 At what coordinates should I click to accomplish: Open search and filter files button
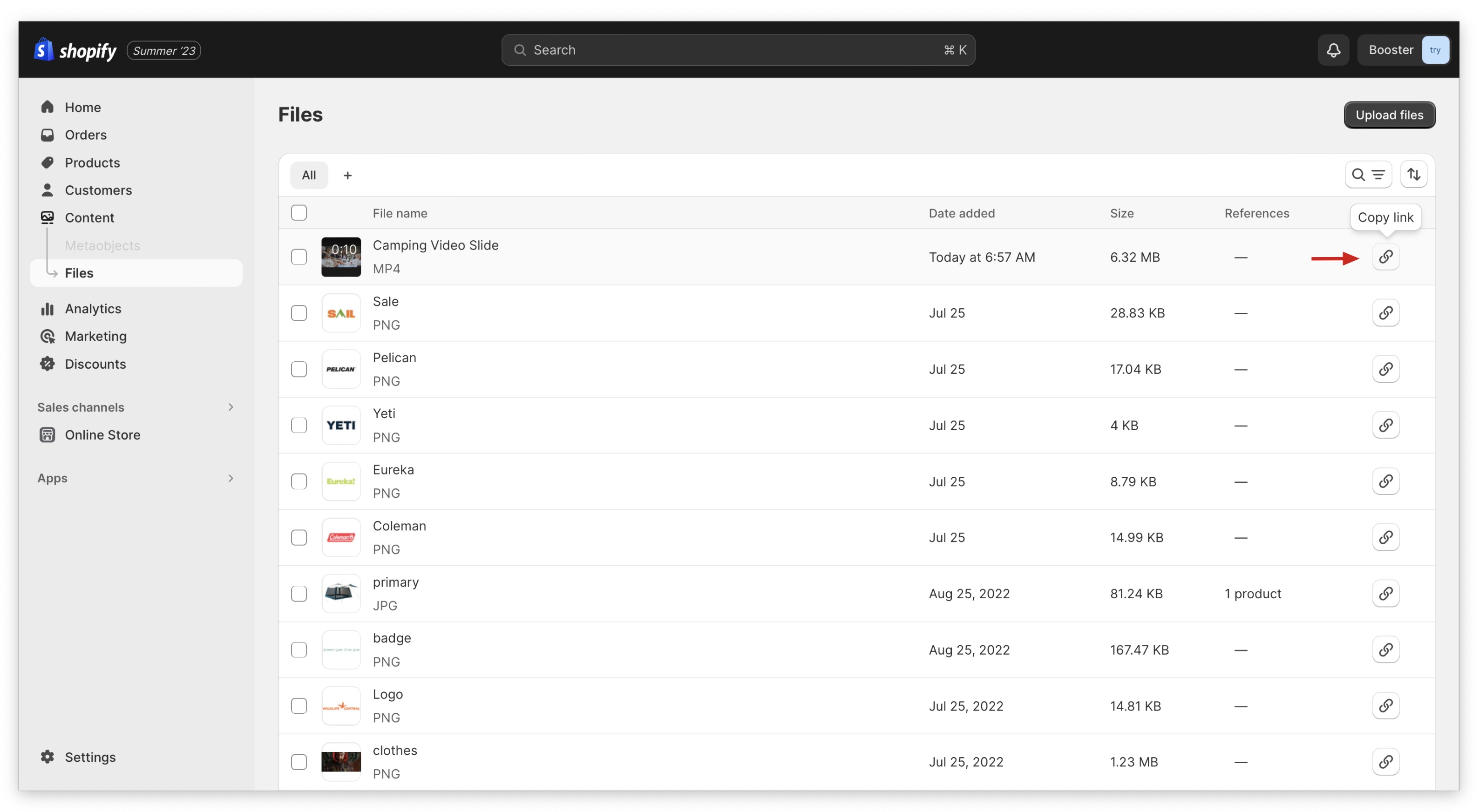tap(1368, 175)
